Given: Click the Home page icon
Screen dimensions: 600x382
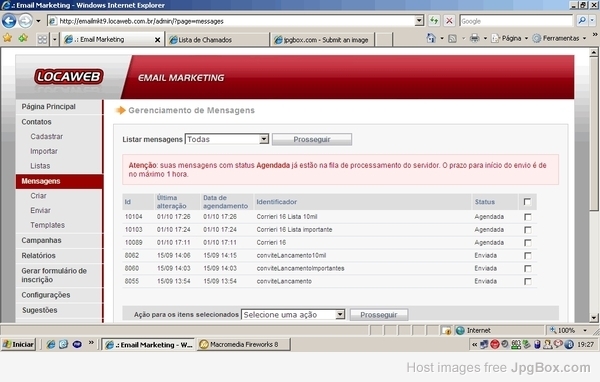Looking at the screenshot, I should (431, 38).
